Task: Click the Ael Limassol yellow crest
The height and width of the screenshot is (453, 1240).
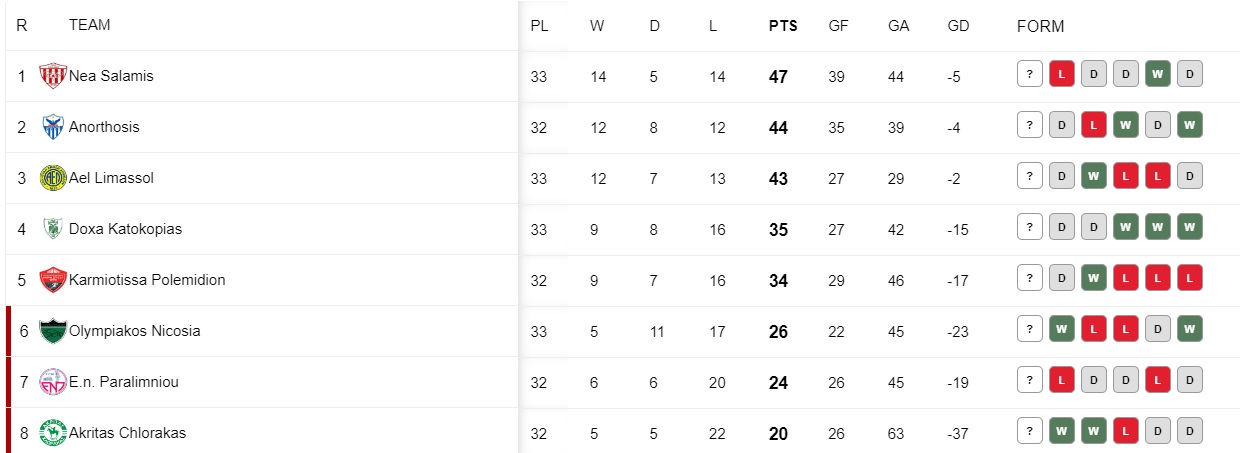Action: point(52,178)
